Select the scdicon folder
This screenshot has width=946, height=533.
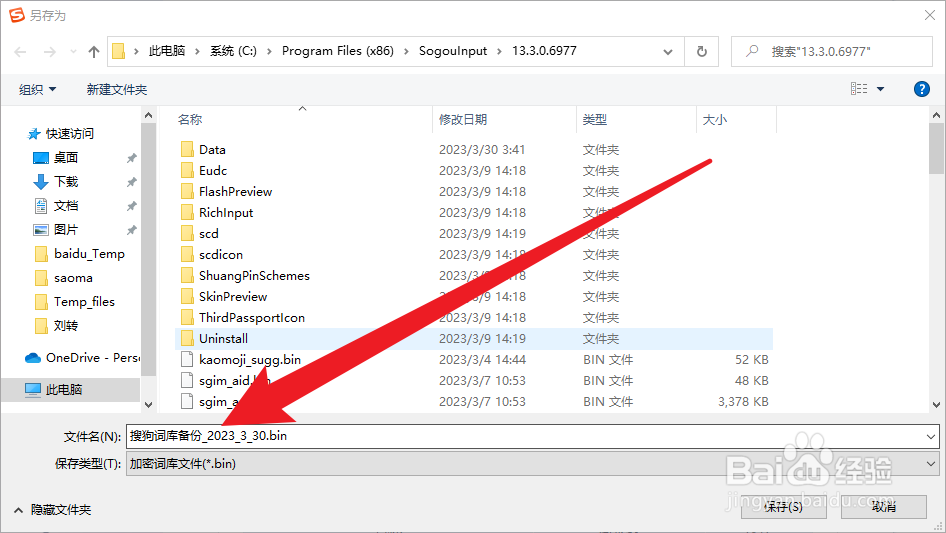[x=221, y=255]
